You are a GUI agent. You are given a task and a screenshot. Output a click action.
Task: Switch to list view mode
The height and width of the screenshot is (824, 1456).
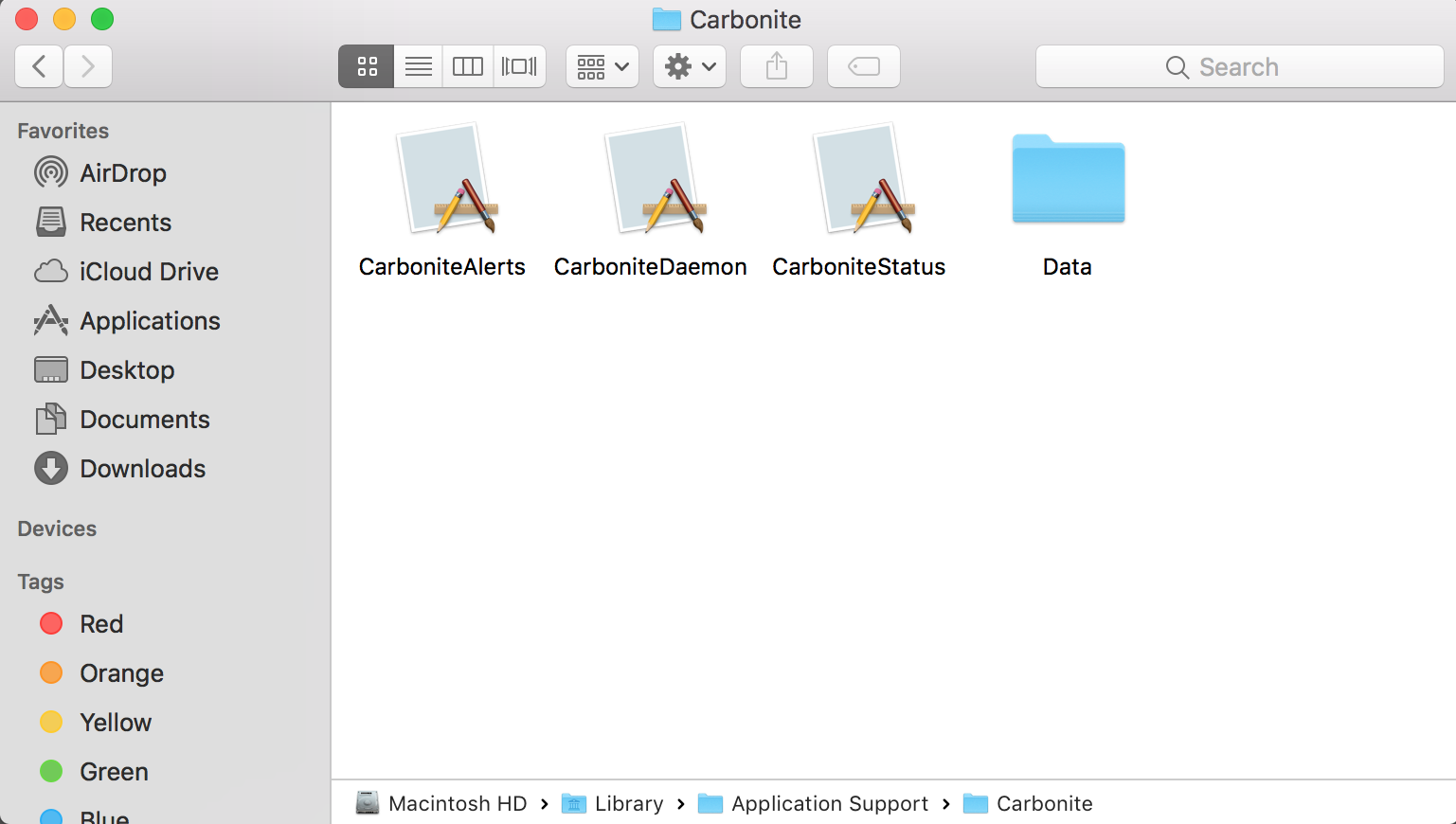point(418,66)
